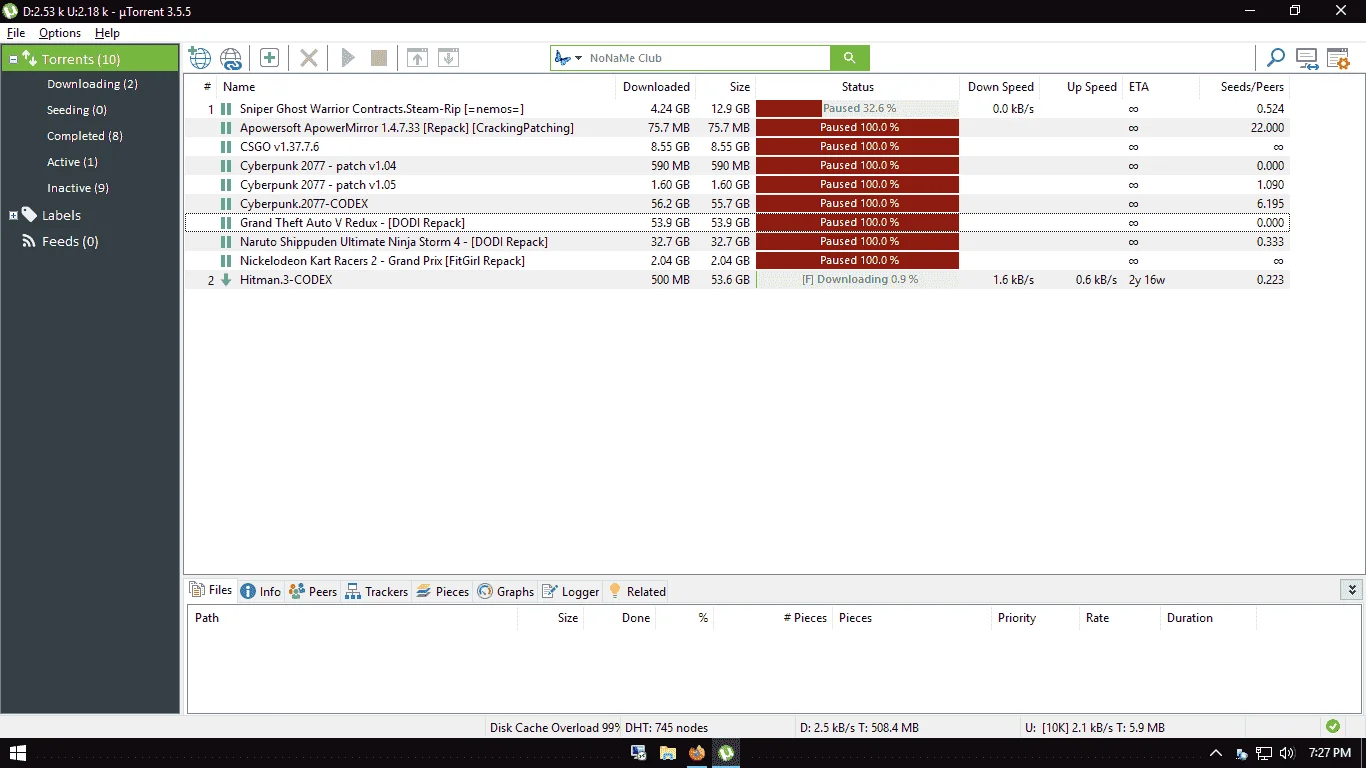
Task: Select Inactive (9) in the sidebar
Action: 78,188
